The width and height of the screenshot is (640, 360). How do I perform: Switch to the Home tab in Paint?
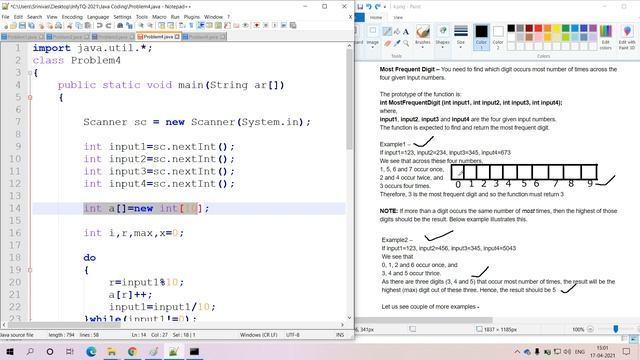pyautogui.click(x=376, y=18)
